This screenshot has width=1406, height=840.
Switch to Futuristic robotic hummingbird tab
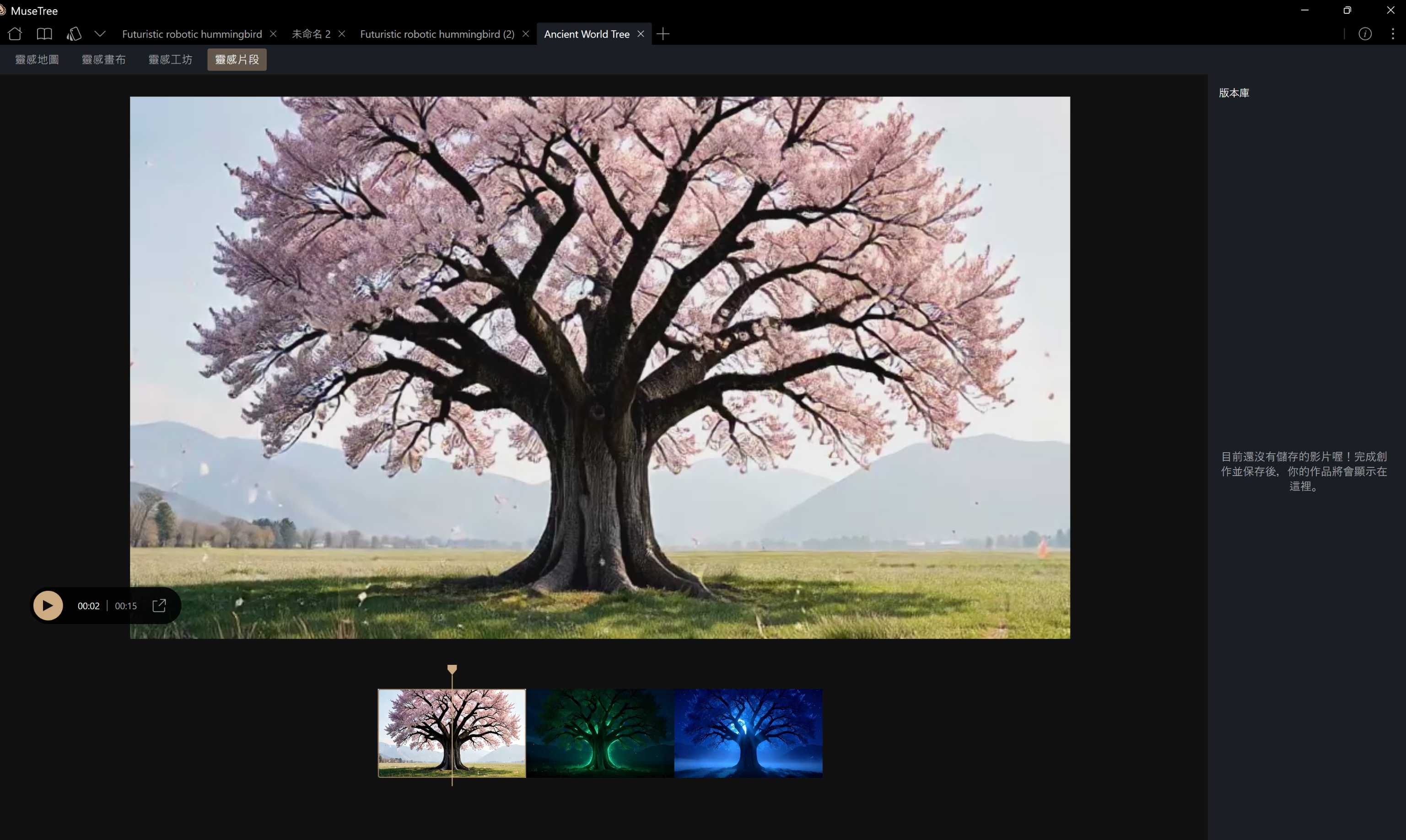pyautogui.click(x=192, y=34)
